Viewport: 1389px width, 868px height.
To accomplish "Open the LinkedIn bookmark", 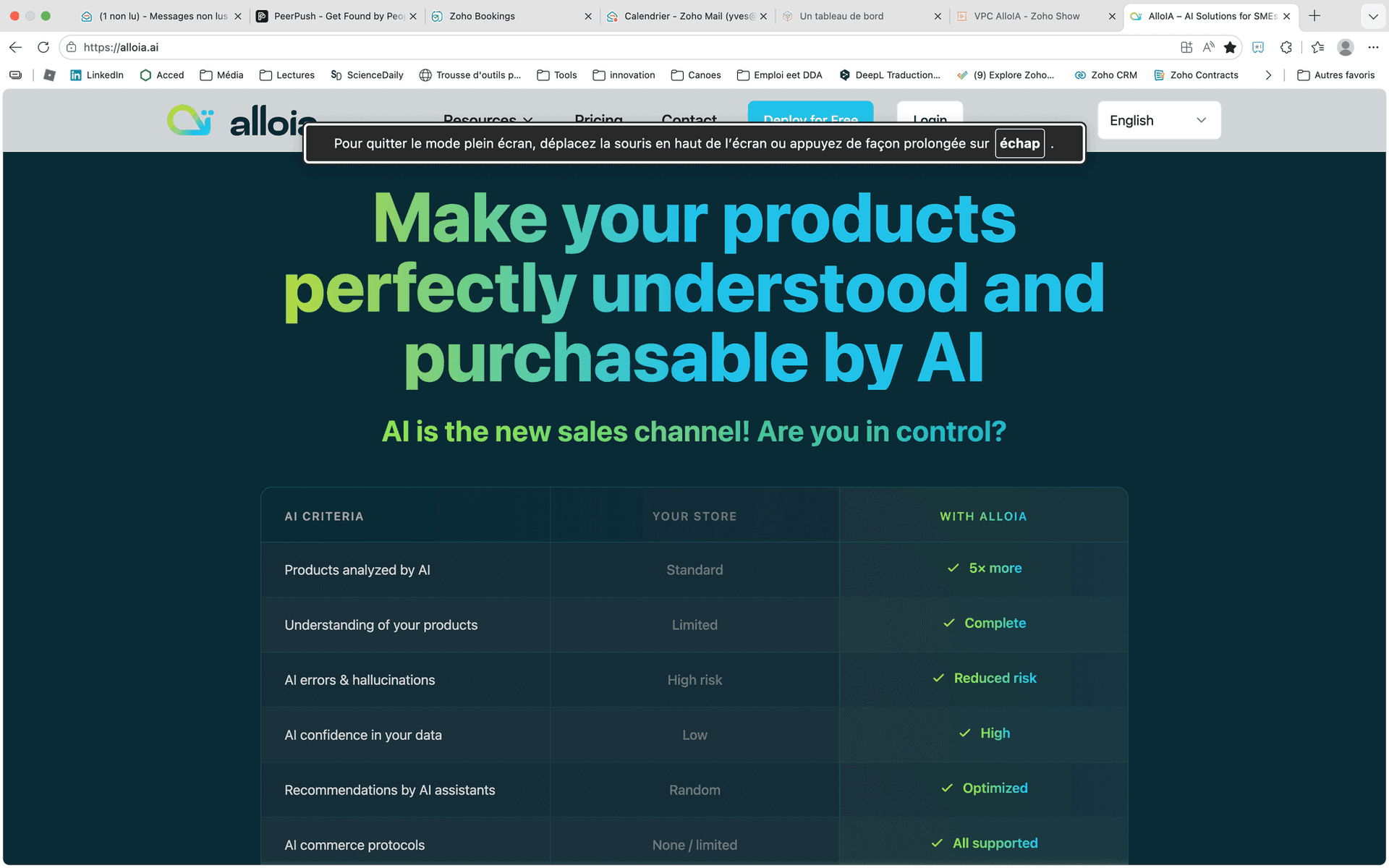I will coord(97,75).
